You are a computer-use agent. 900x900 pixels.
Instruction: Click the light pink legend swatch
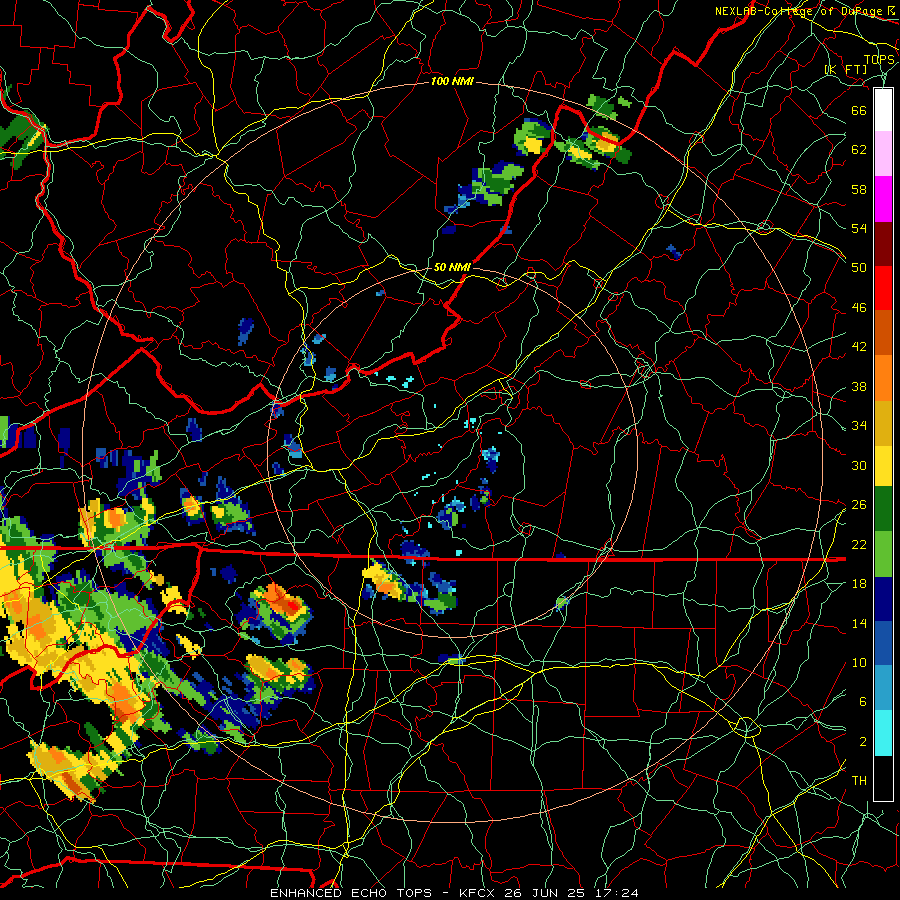tap(883, 154)
